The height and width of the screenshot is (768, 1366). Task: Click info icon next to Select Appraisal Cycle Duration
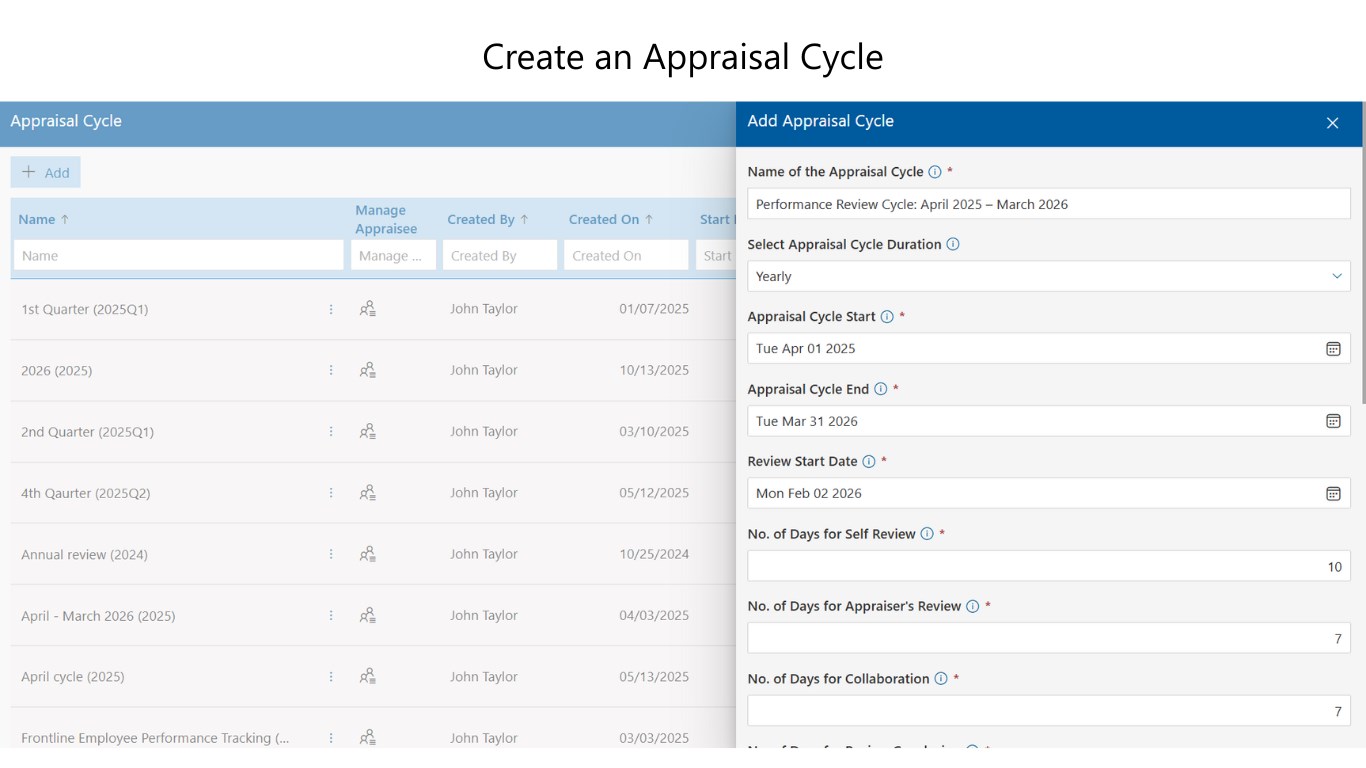952,244
